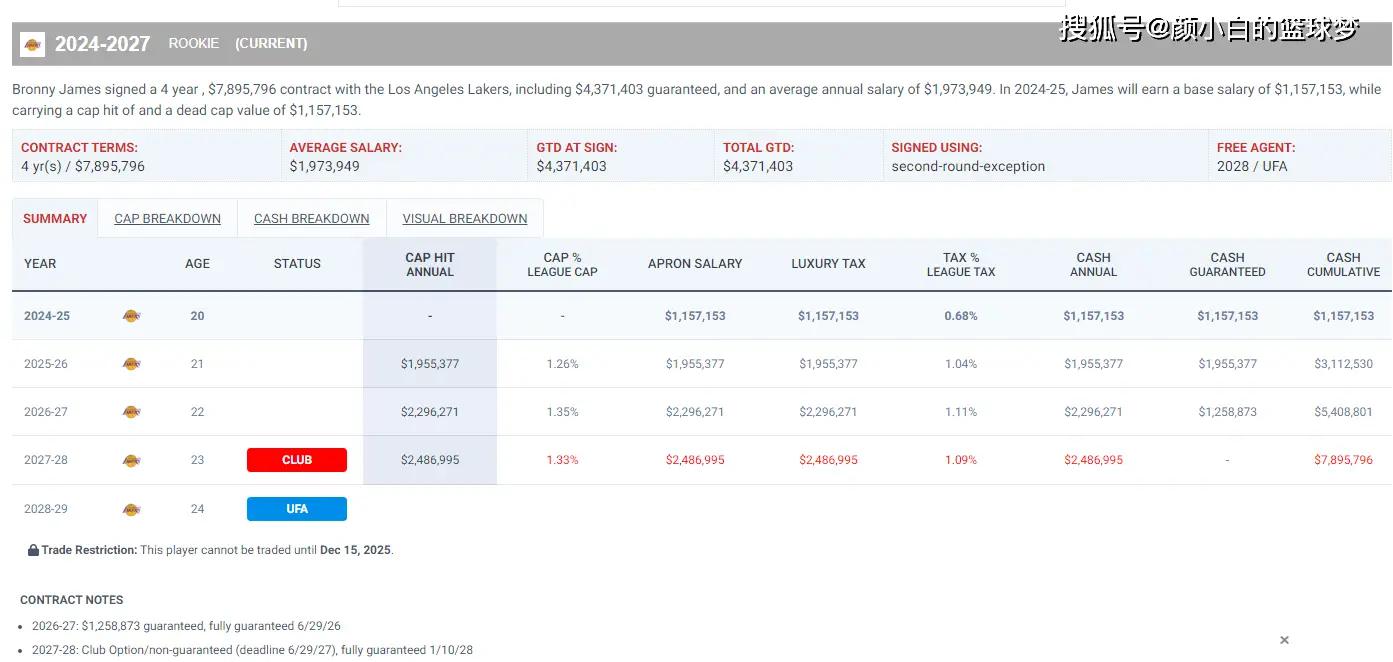Screen dimensions: 1393x662
Task: Click the lock icon beside Trade Restriction
Action: point(33,550)
